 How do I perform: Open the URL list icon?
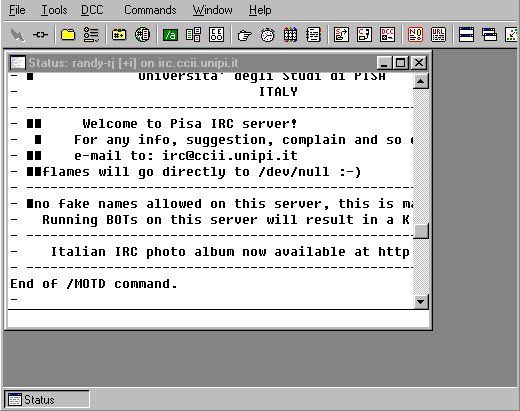click(438, 35)
